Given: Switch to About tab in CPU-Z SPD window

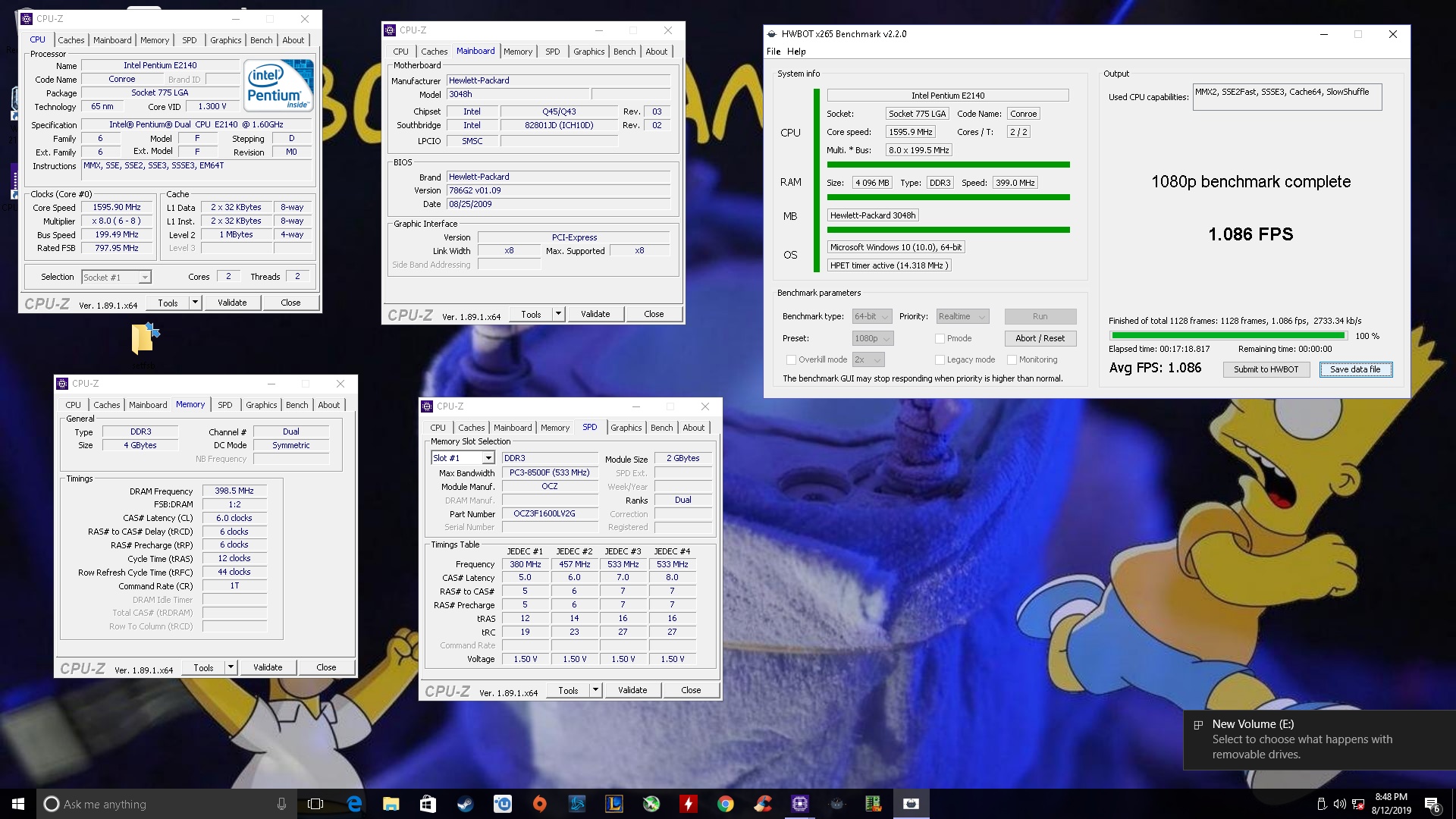Looking at the screenshot, I should tap(693, 428).
